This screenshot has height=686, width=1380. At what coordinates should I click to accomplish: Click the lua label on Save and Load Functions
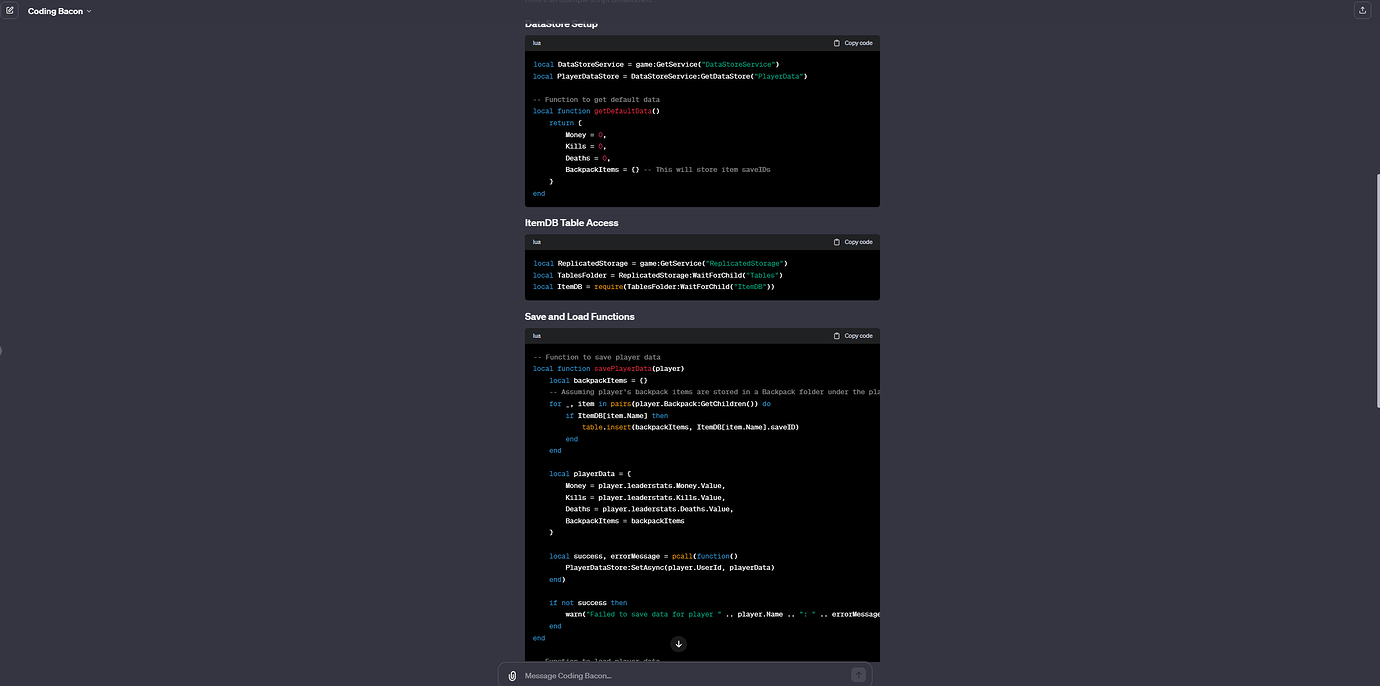pyautogui.click(x=536, y=336)
